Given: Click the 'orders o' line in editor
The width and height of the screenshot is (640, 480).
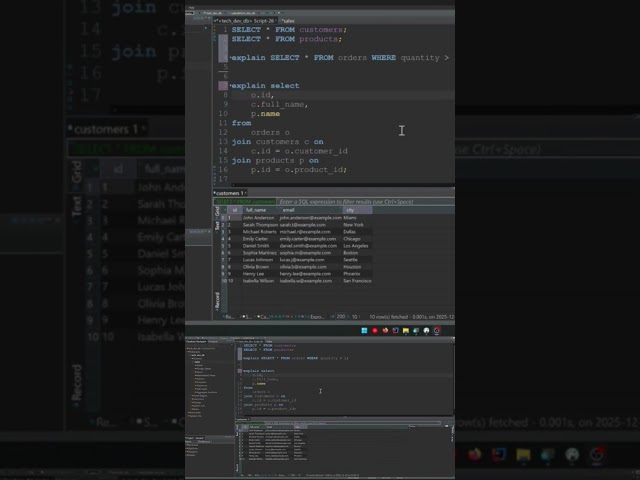Looking at the screenshot, I should point(270,133).
